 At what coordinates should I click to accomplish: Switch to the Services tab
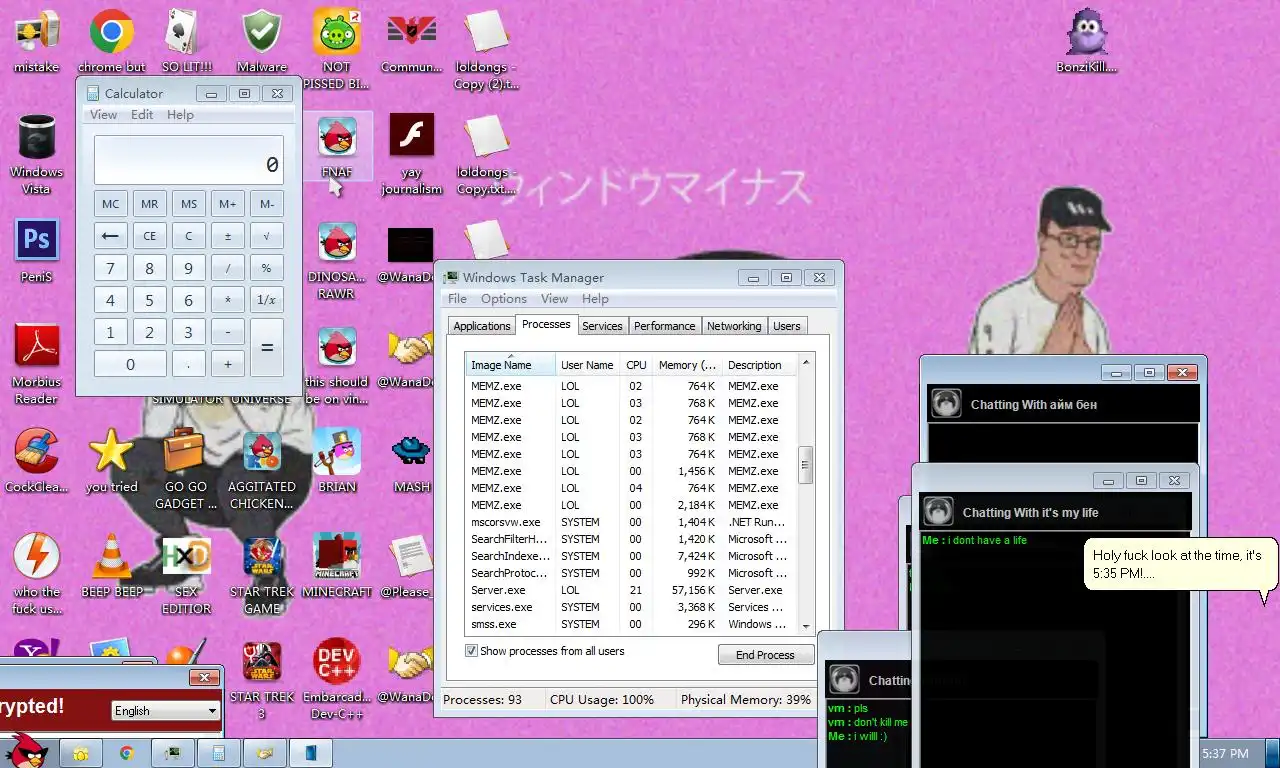click(602, 326)
